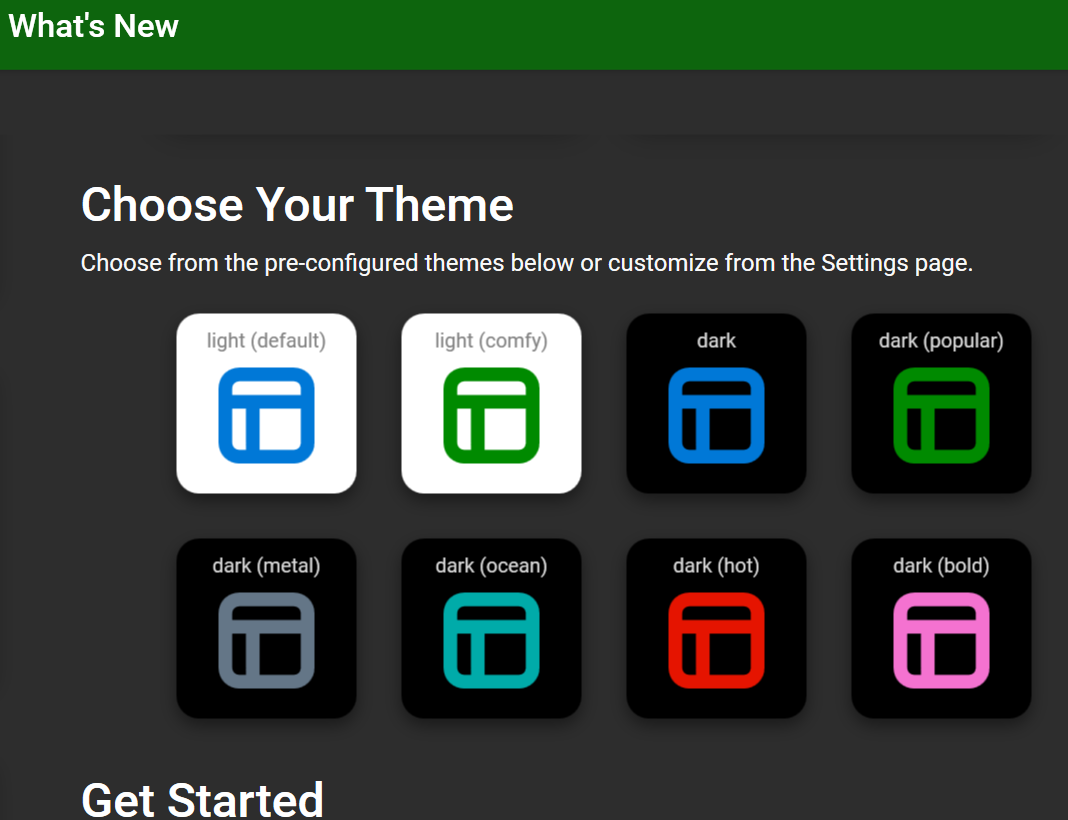Select the dark (ocean) teal theme icon
This screenshot has width=1068, height=820.
click(491, 640)
